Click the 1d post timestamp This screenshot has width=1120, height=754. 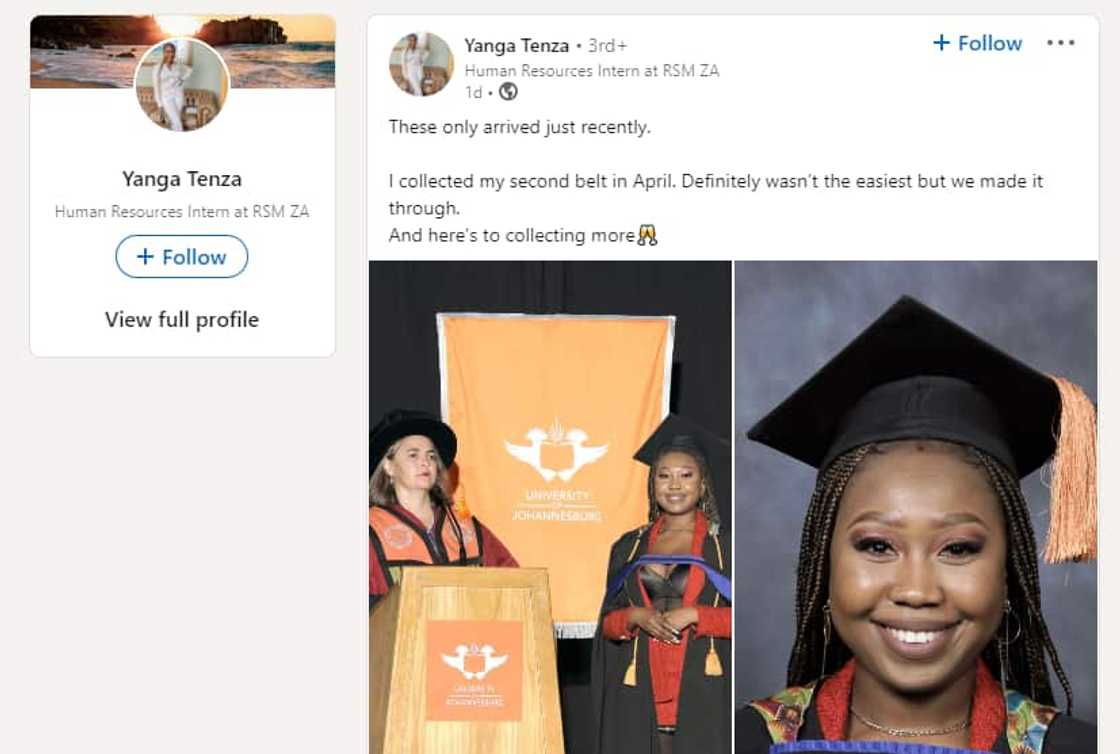(x=473, y=92)
